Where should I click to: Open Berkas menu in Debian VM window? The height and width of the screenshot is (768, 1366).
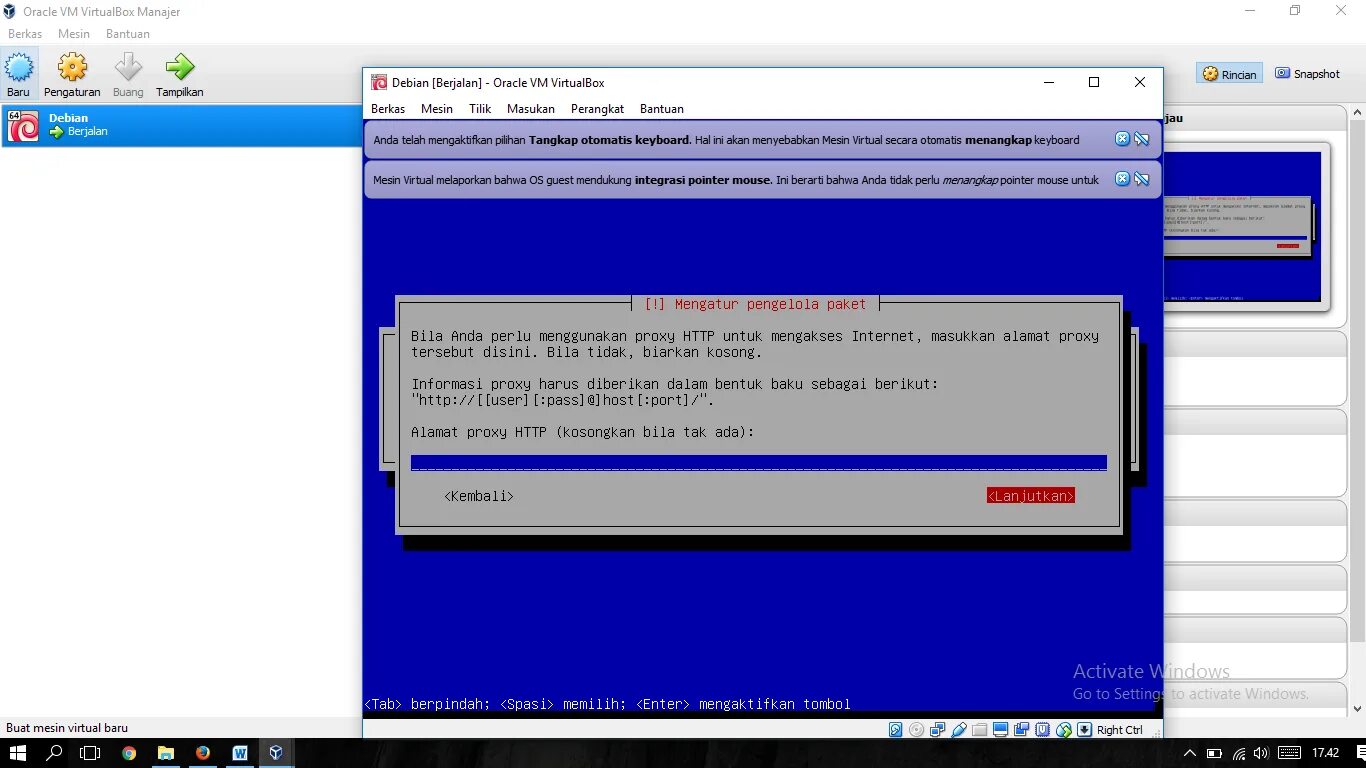click(388, 109)
